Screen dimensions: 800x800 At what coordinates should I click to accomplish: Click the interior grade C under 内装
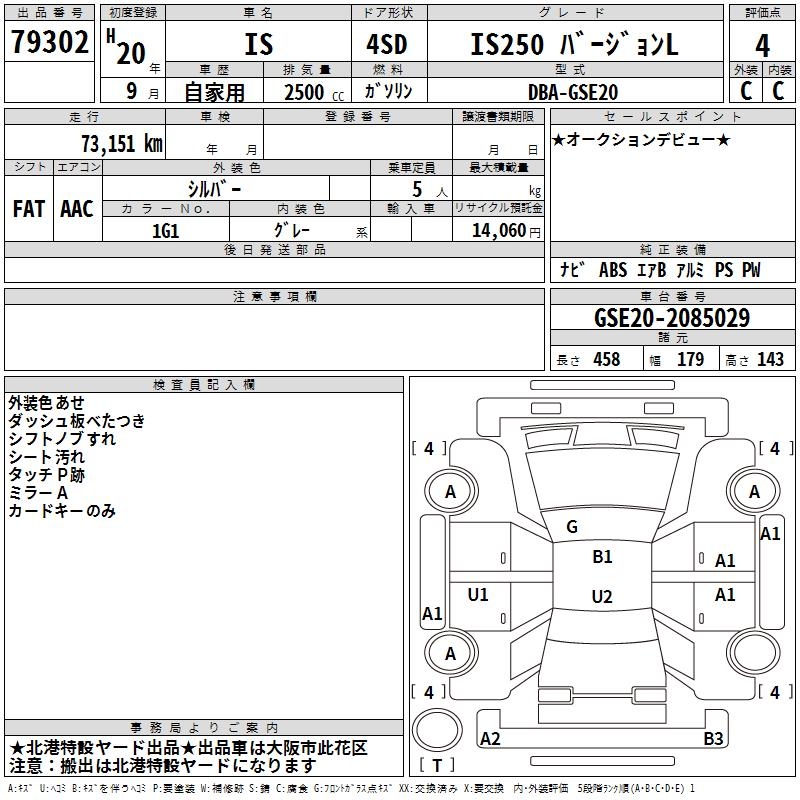pyautogui.click(x=778, y=91)
